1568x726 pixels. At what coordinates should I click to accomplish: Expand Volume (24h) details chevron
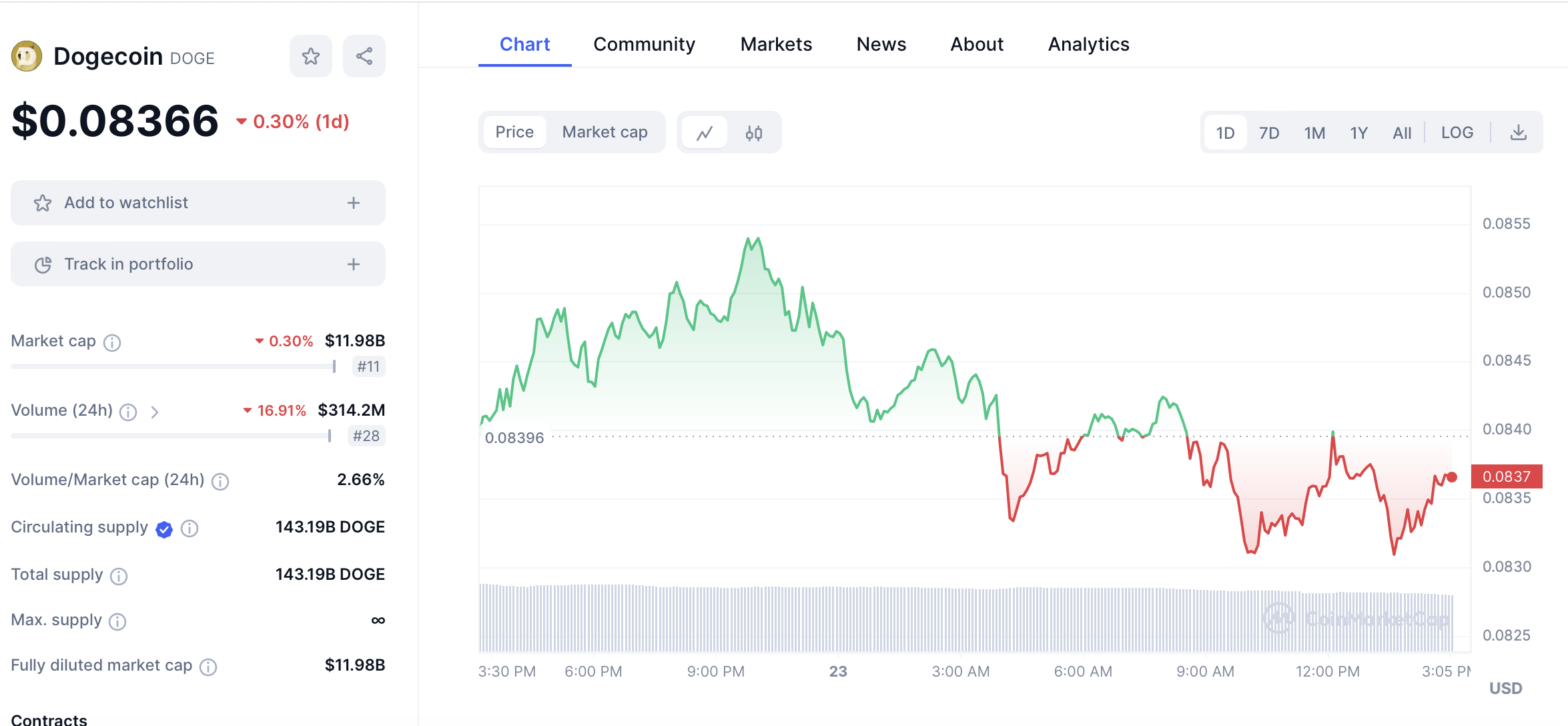tap(154, 412)
